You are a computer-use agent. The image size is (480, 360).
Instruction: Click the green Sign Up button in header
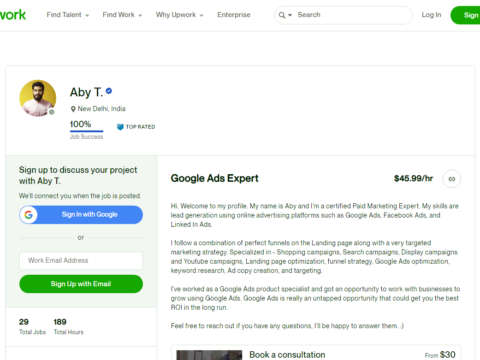[x=465, y=15]
